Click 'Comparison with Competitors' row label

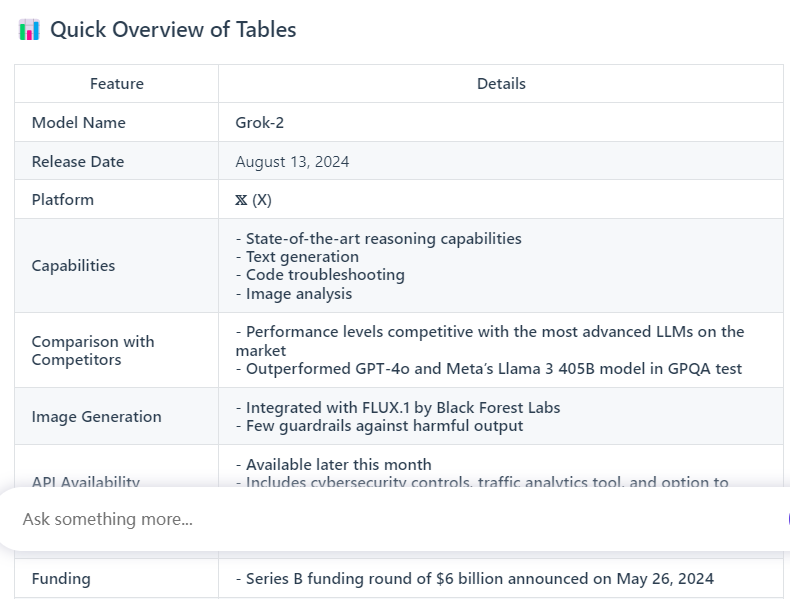(x=93, y=351)
